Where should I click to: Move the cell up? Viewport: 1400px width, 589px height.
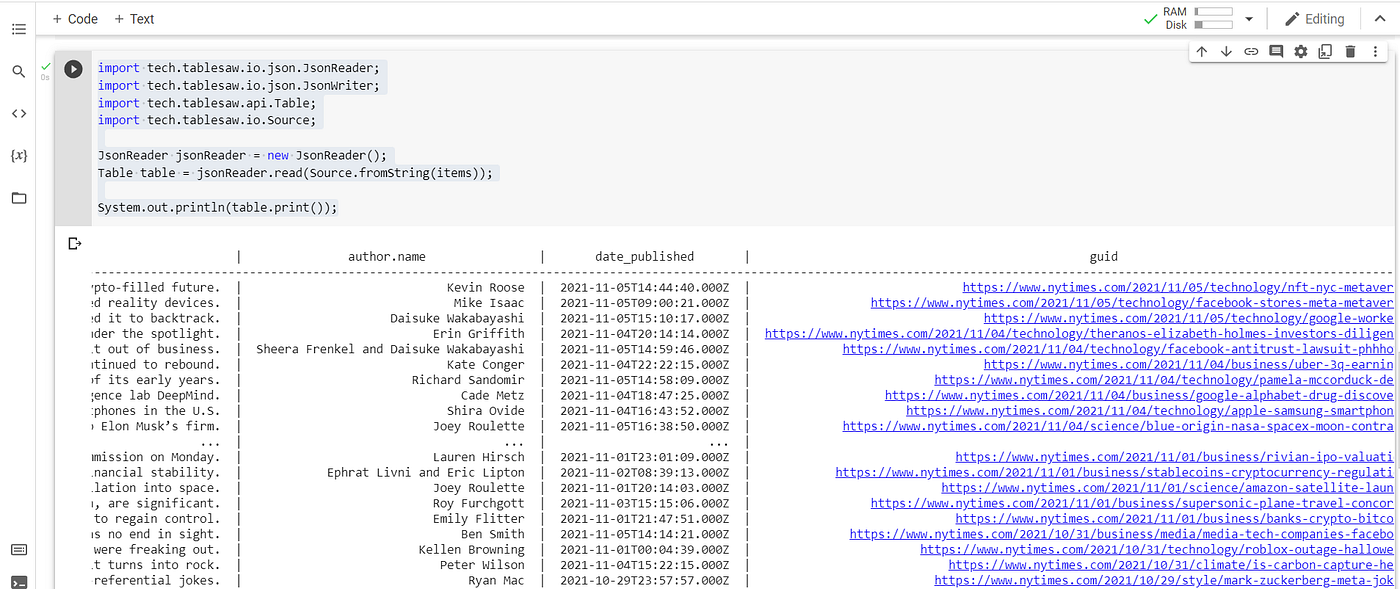tap(1201, 50)
